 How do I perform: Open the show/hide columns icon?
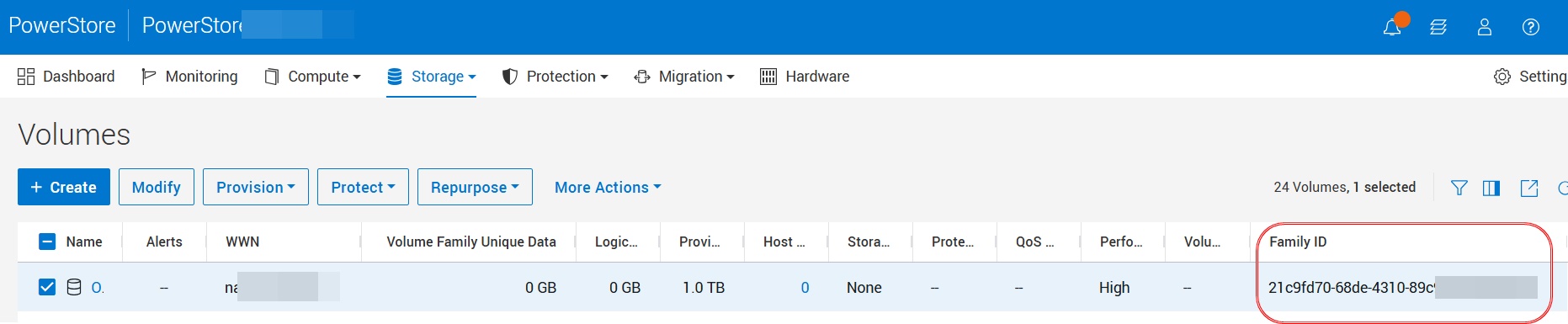click(1491, 188)
